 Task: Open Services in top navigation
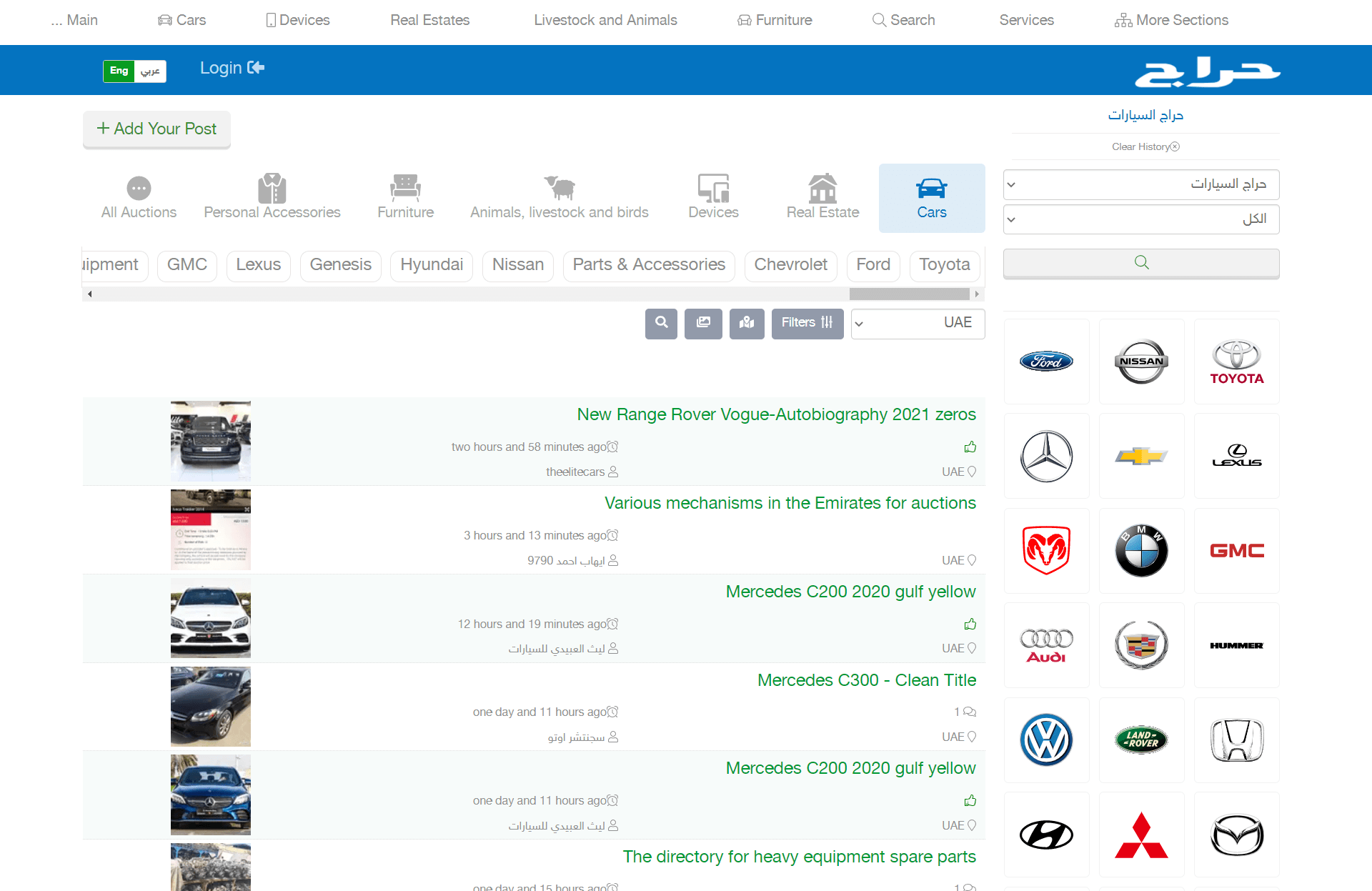click(1026, 20)
